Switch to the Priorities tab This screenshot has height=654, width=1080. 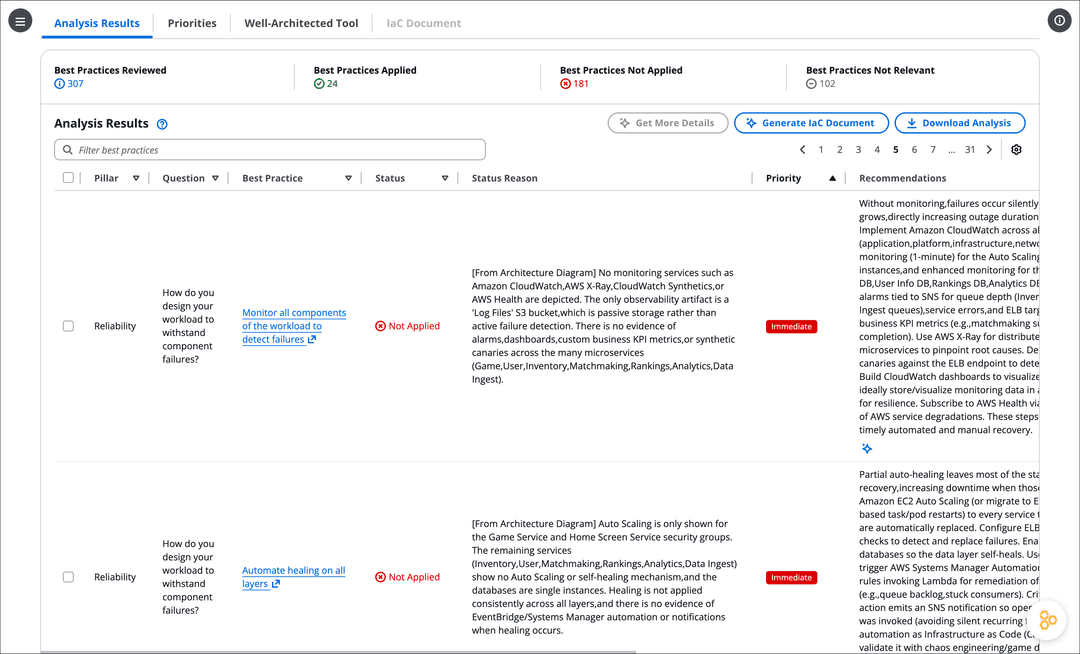pos(192,23)
